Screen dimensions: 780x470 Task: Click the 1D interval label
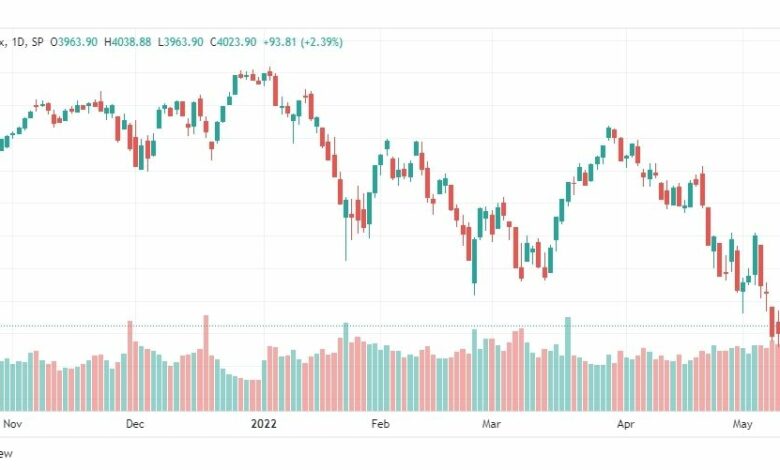click(x=18, y=42)
